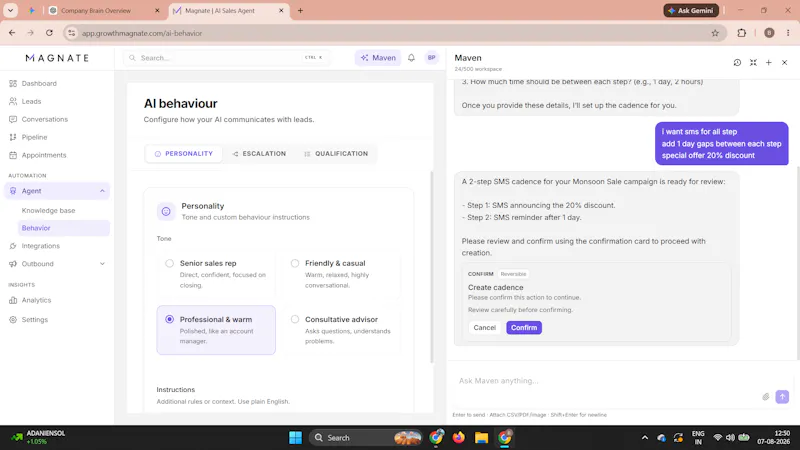Focus the top Search field
The image size is (800, 450).
point(226,58)
